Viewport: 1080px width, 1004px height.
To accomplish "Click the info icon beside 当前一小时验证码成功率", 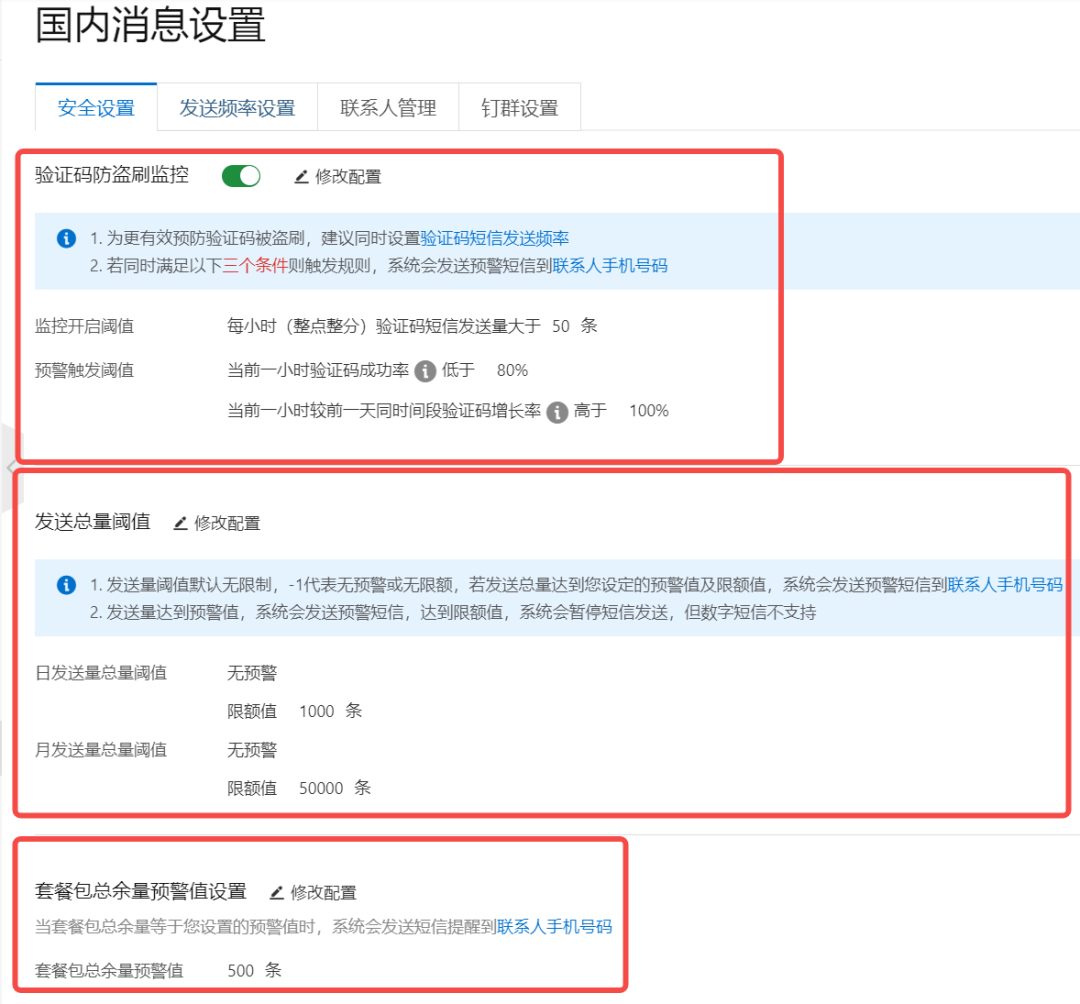I will 425,371.
